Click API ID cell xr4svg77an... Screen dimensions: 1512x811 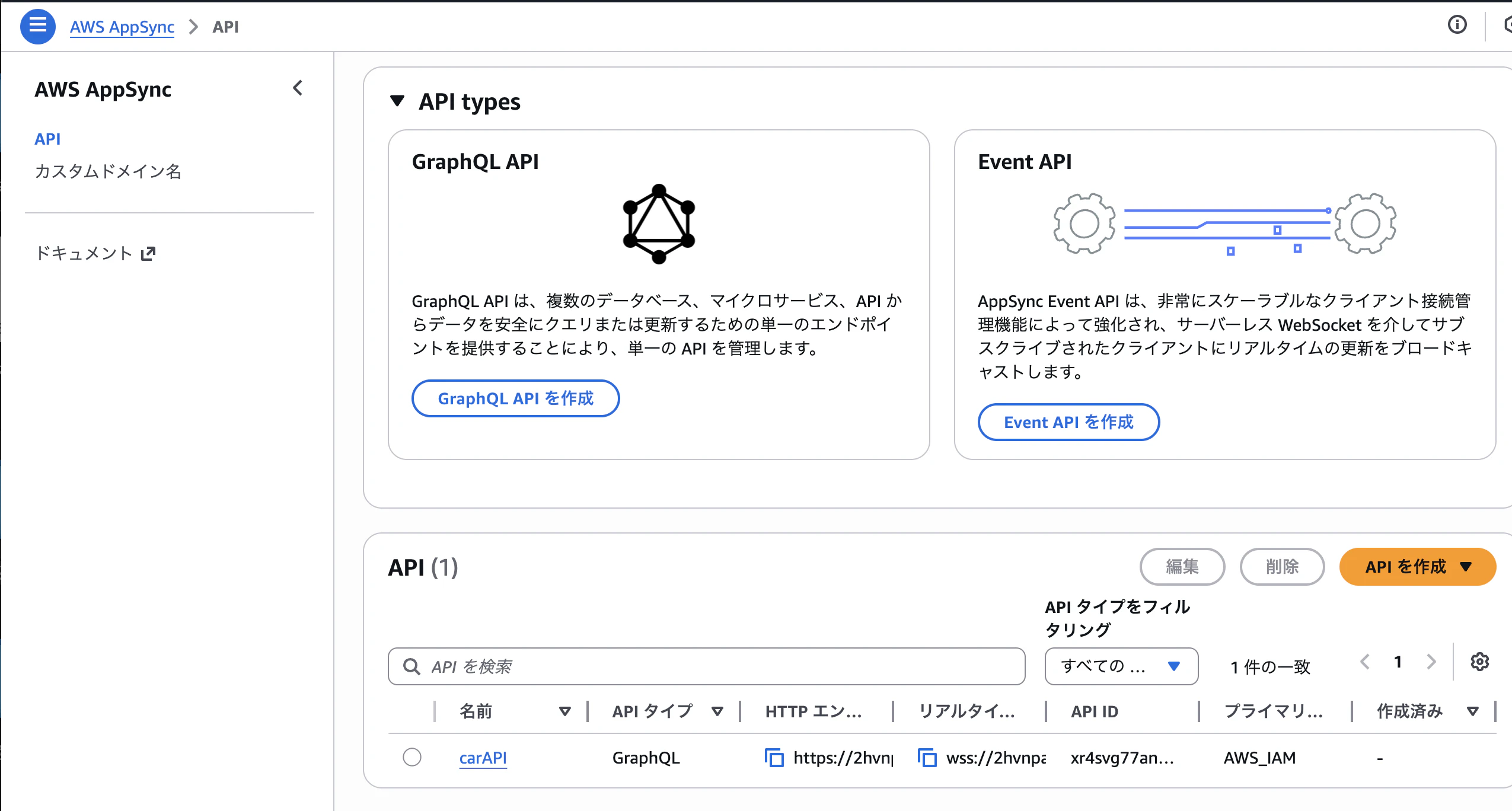tap(1122, 758)
